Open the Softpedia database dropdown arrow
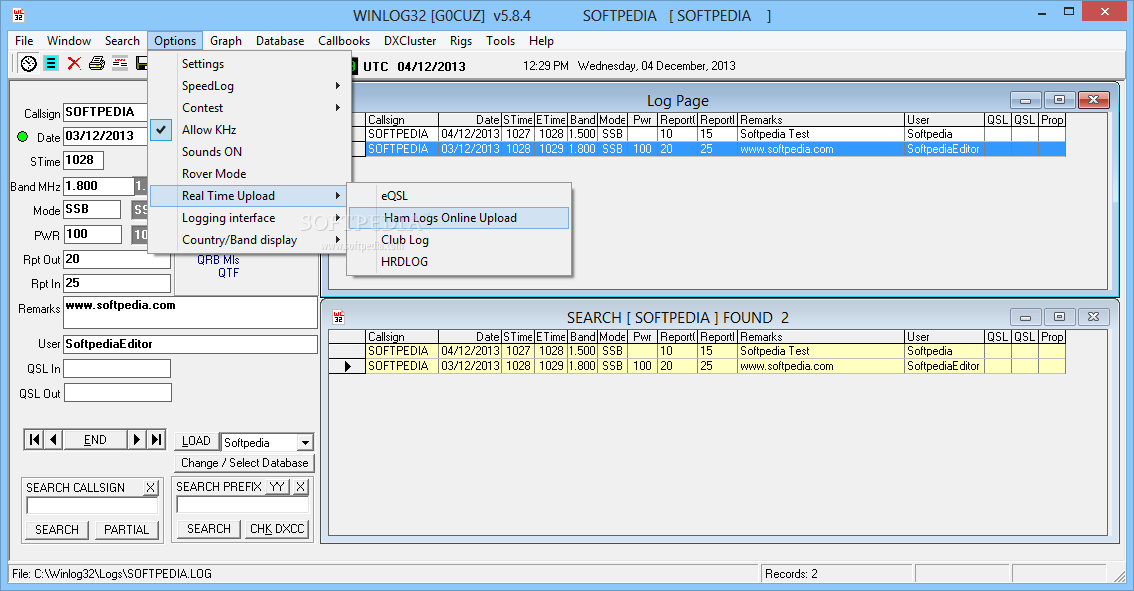 tap(305, 443)
